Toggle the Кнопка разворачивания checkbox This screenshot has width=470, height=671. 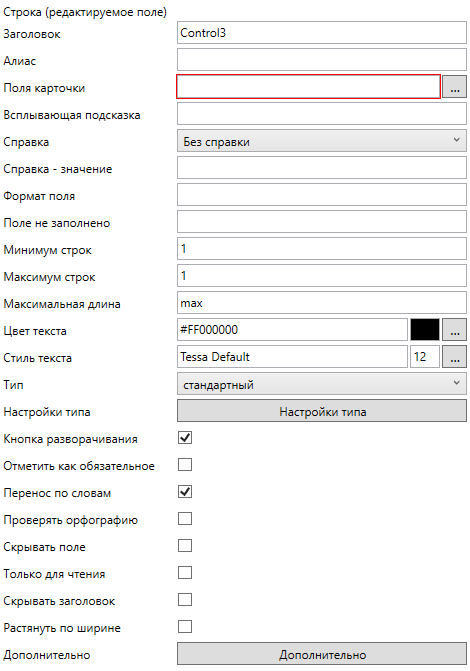point(185,438)
